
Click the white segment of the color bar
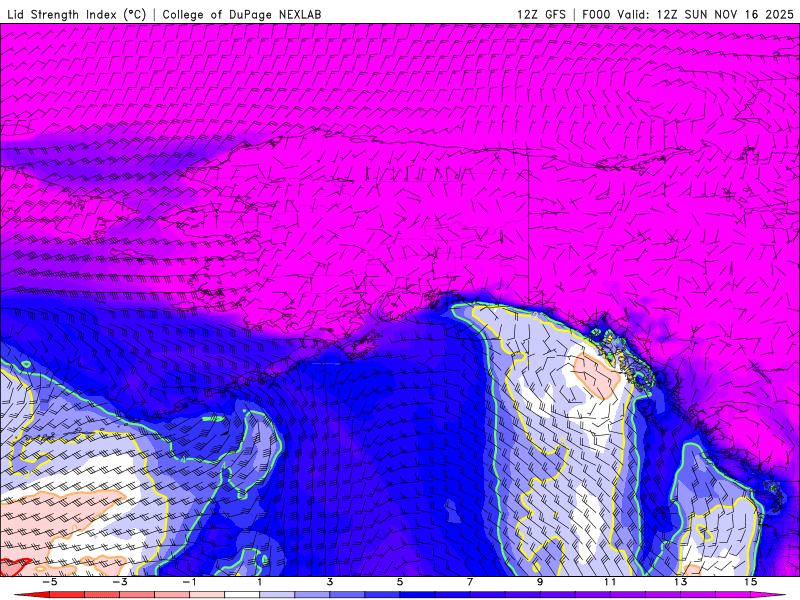241,595
